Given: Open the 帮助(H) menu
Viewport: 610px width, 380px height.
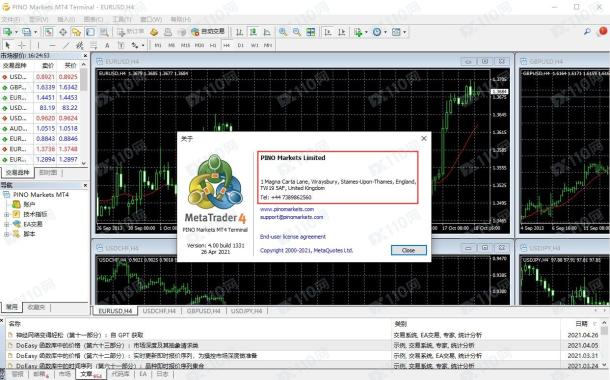Looking at the screenshot, I should [181, 19].
